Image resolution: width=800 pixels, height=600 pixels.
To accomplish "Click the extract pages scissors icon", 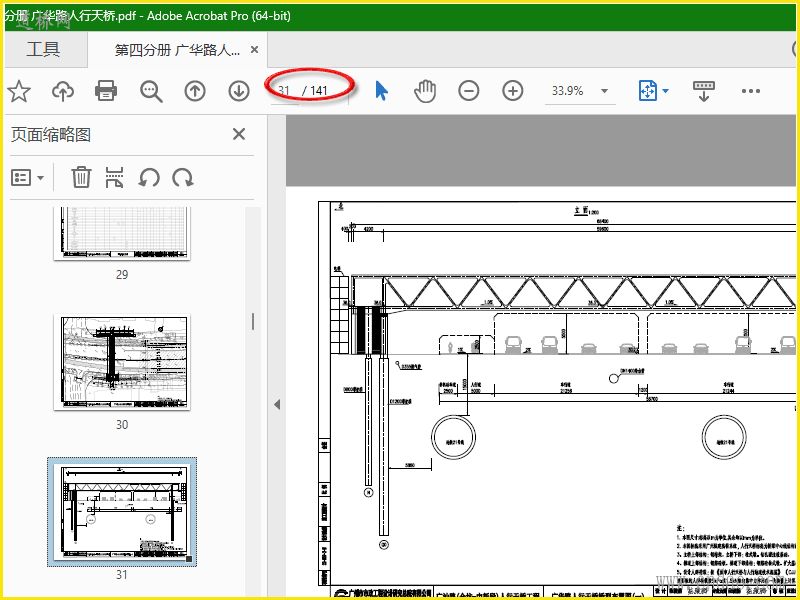I will pos(114,178).
